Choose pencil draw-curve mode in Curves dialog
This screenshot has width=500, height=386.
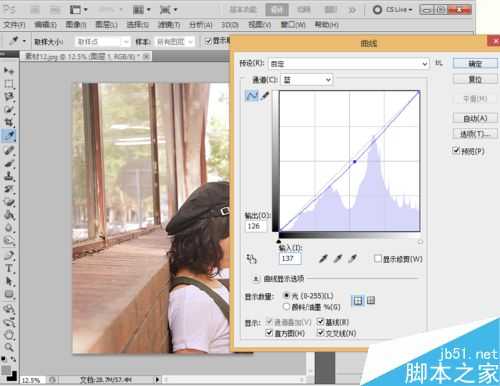[265, 96]
